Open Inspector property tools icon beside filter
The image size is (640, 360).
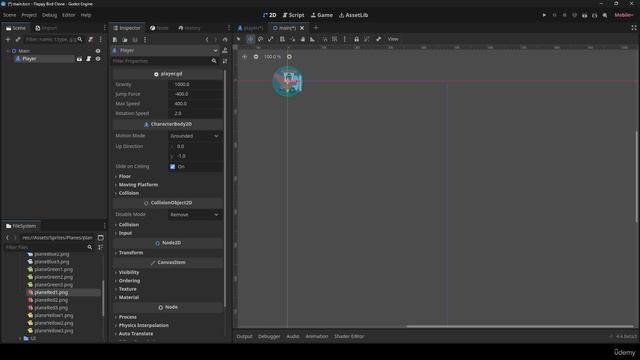point(225,61)
